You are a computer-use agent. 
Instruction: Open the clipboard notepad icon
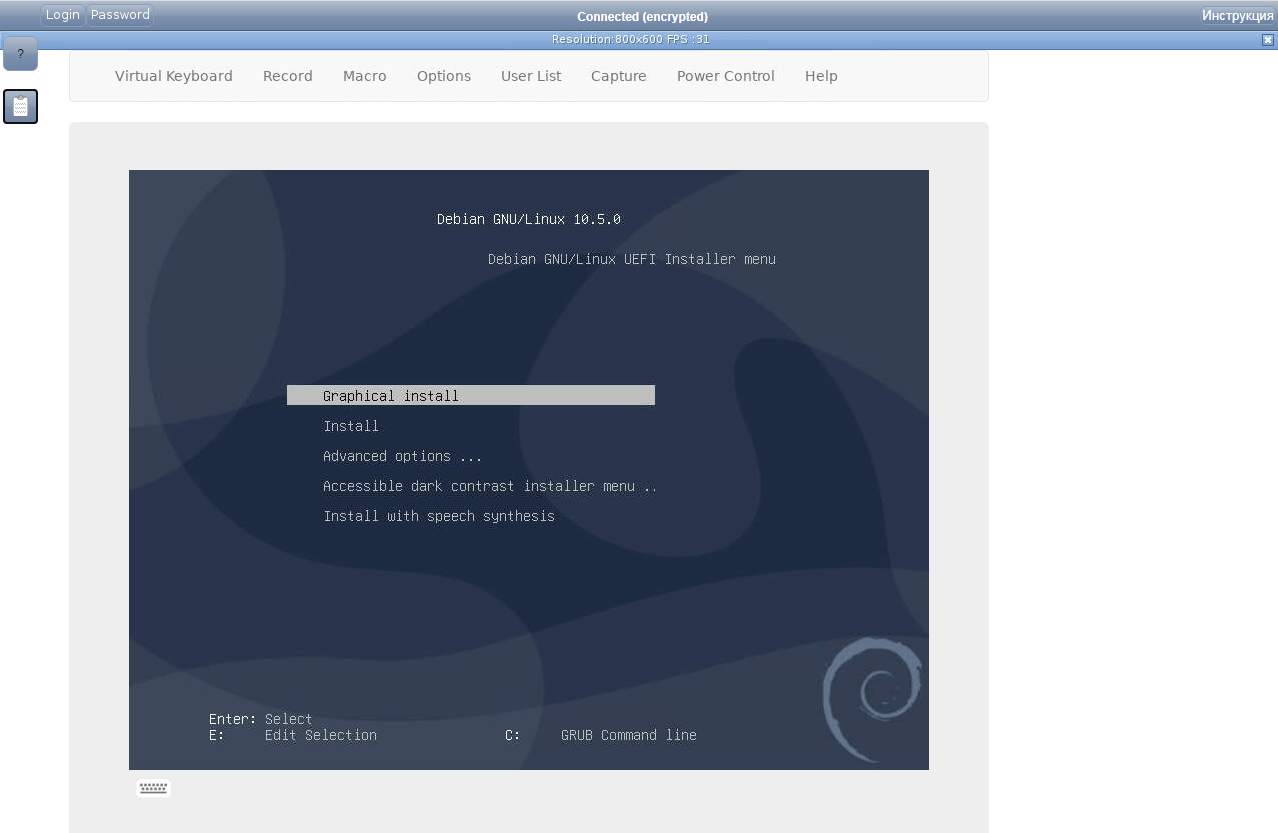[x=20, y=106]
